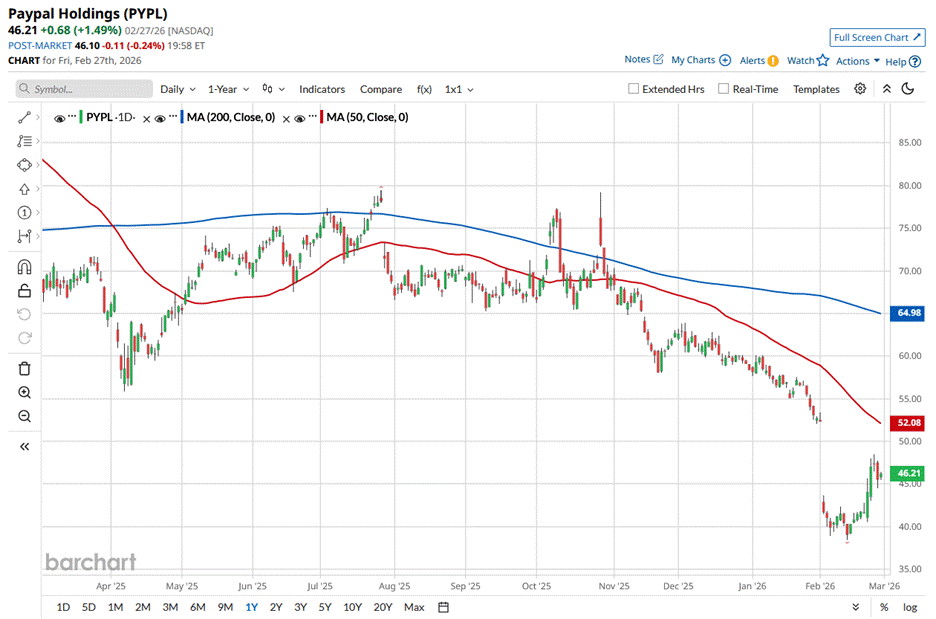Open the line tool submenu arrow
This screenshot has width=936, height=619.
[38, 118]
